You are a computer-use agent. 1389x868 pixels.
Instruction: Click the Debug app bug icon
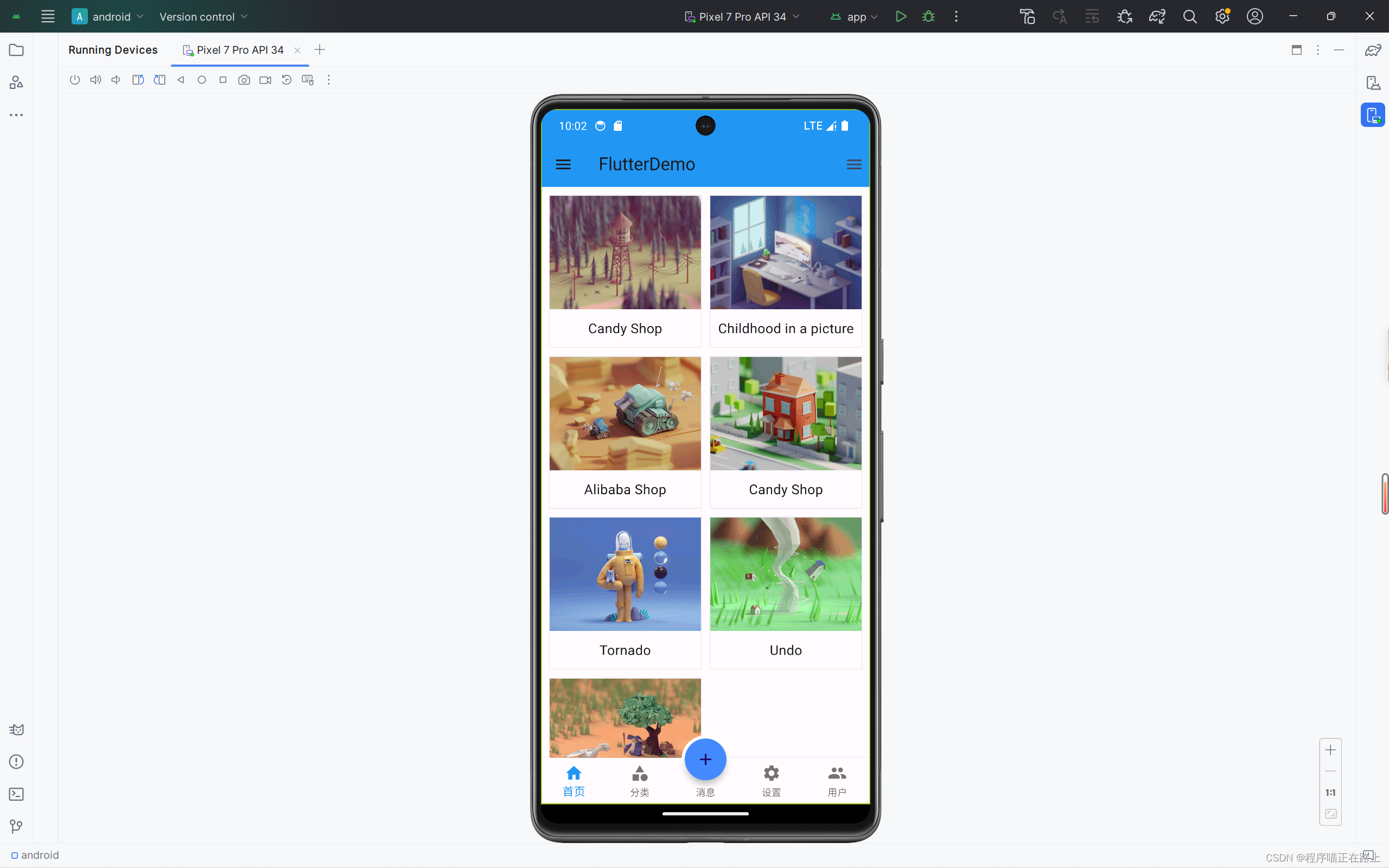pyautogui.click(x=928, y=17)
